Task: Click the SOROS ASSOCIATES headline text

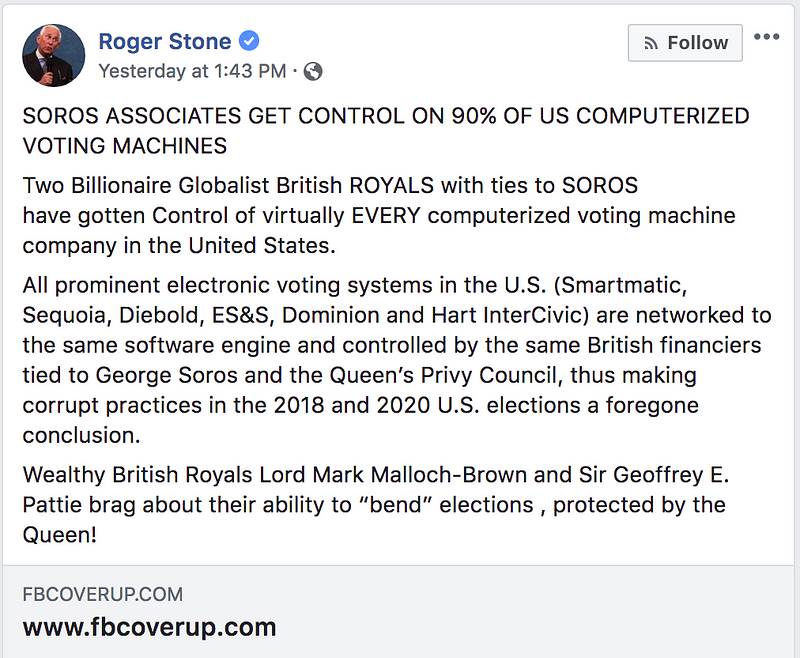Action: (386, 131)
